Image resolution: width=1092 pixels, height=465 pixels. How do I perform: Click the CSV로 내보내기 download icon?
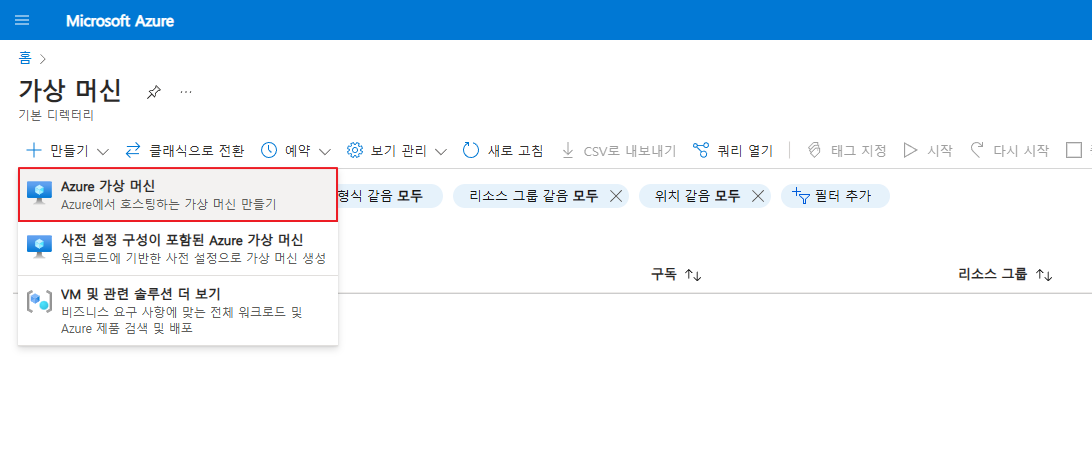click(568, 150)
